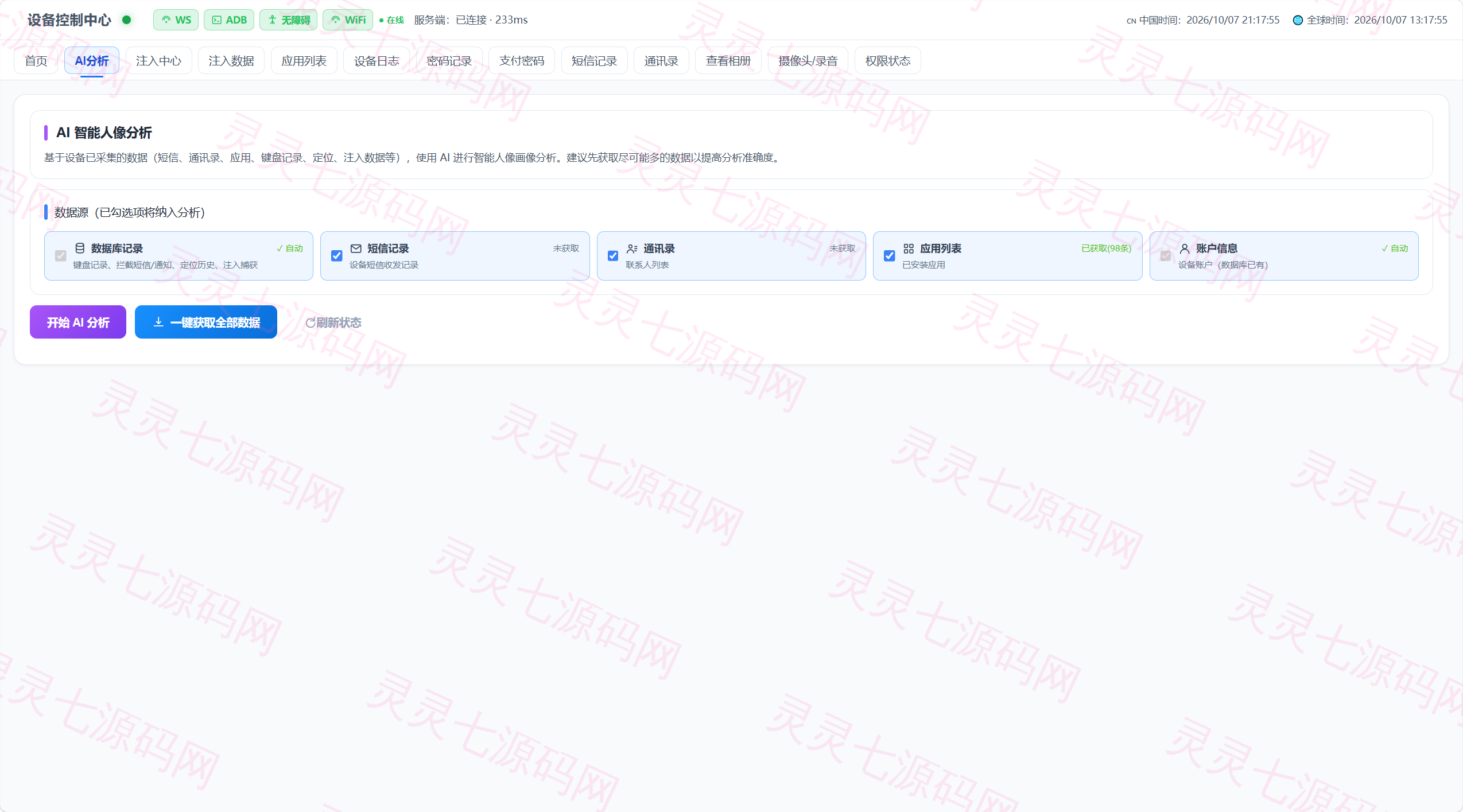Switch to the 首页 tab
This screenshot has height=812, width=1463.
pyautogui.click(x=36, y=61)
